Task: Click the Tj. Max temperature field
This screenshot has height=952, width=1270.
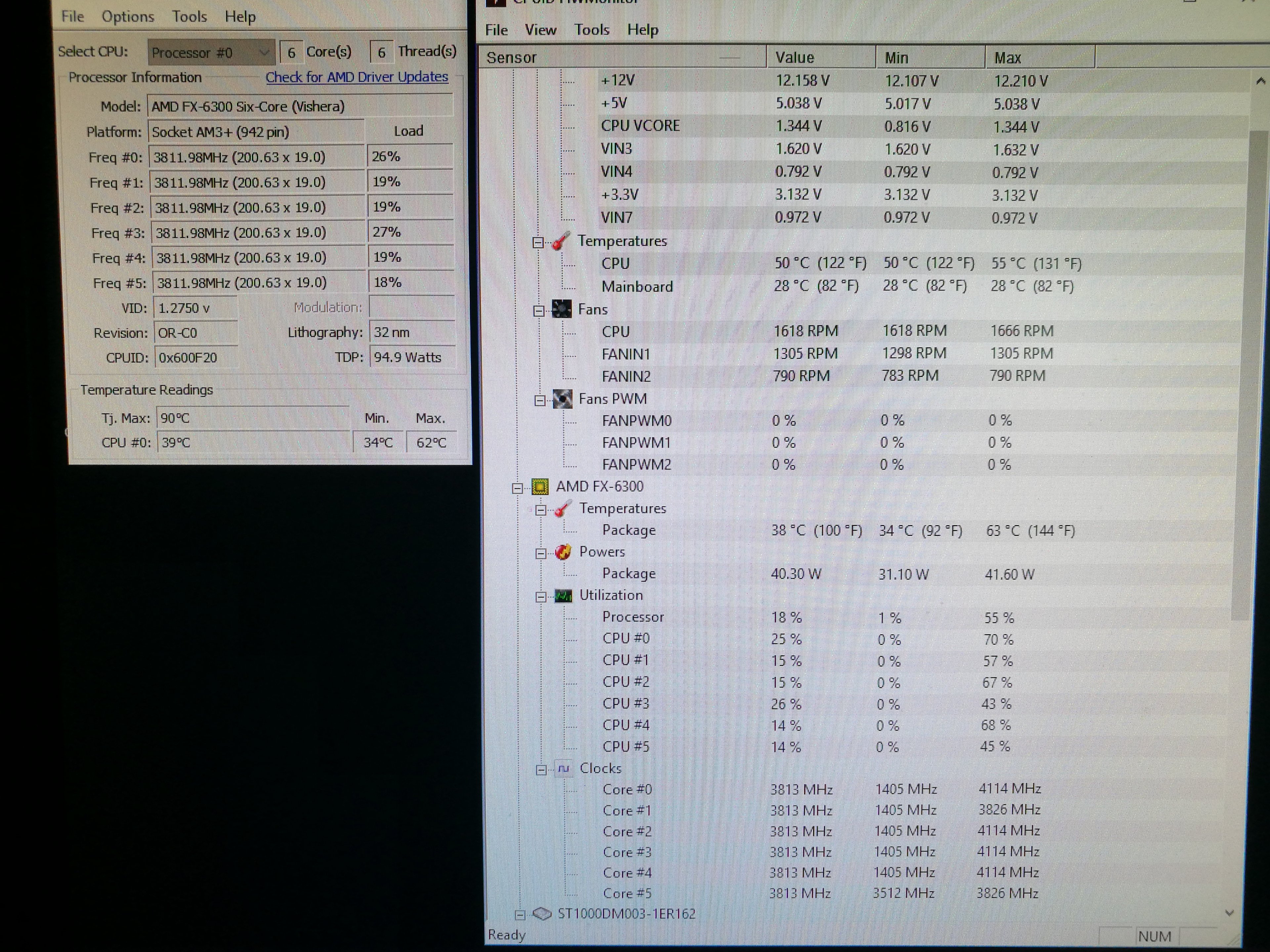Action: click(x=253, y=418)
